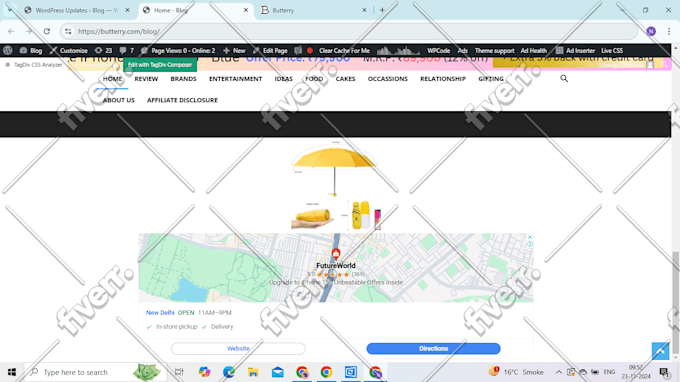Click the blue Directions button
Image resolution: width=680 pixels, height=382 pixels.
pyautogui.click(x=433, y=348)
